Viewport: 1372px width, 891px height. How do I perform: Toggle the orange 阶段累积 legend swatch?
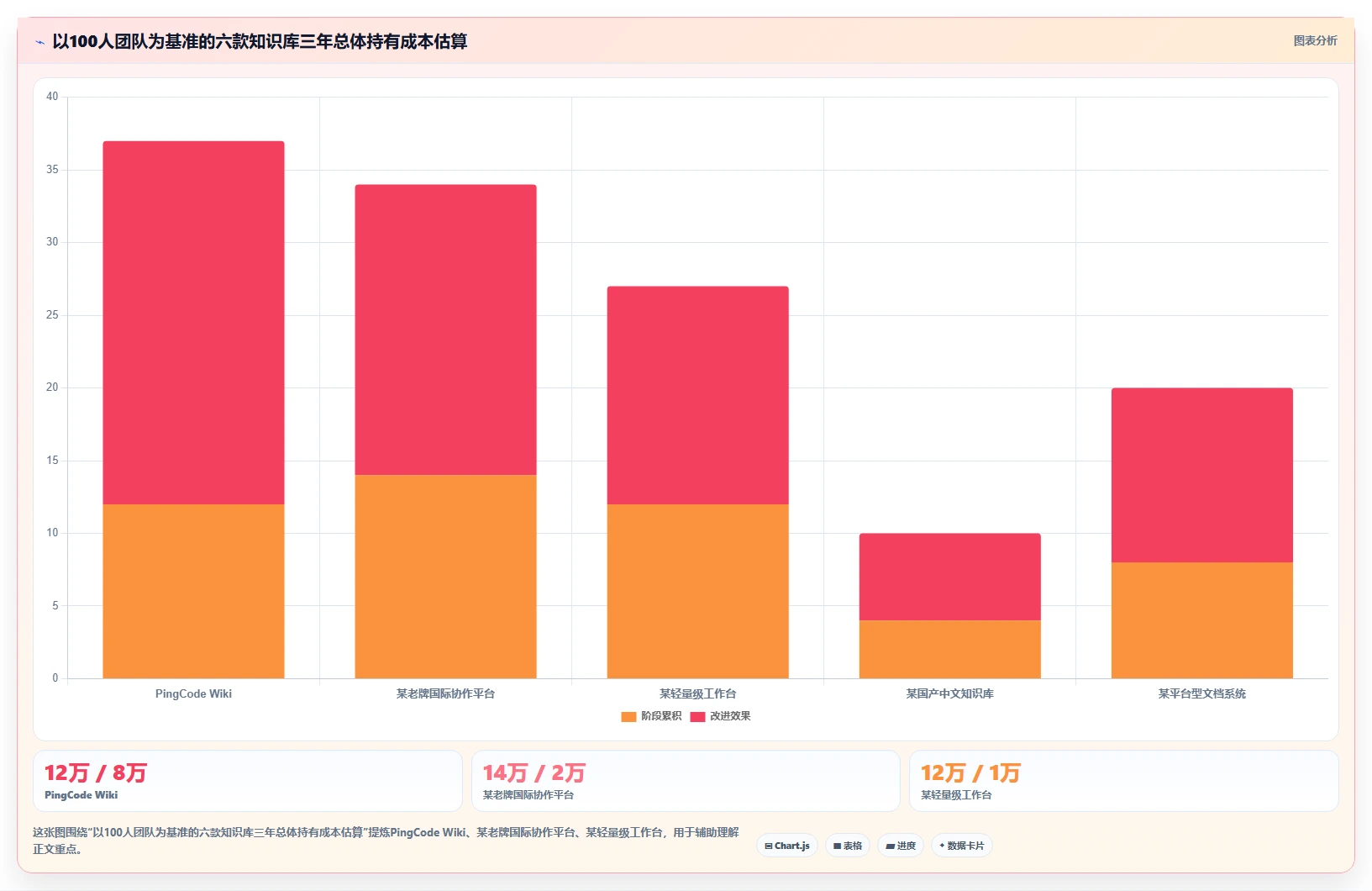[x=628, y=717]
